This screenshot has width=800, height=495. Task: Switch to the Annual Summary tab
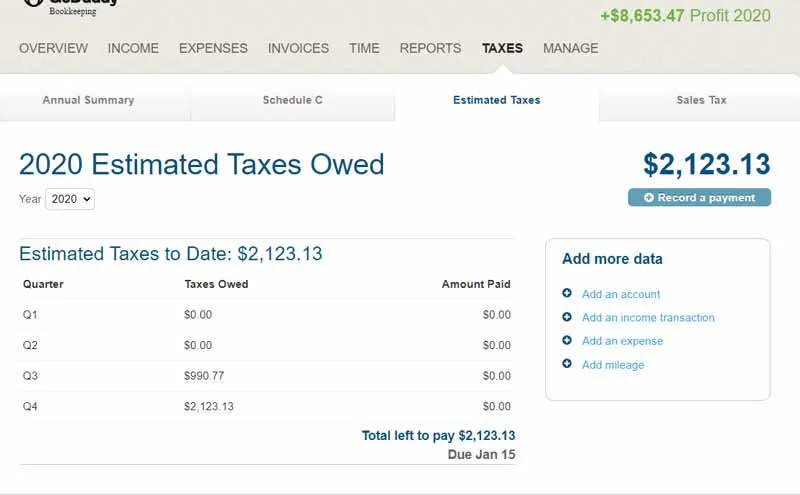pos(88,100)
